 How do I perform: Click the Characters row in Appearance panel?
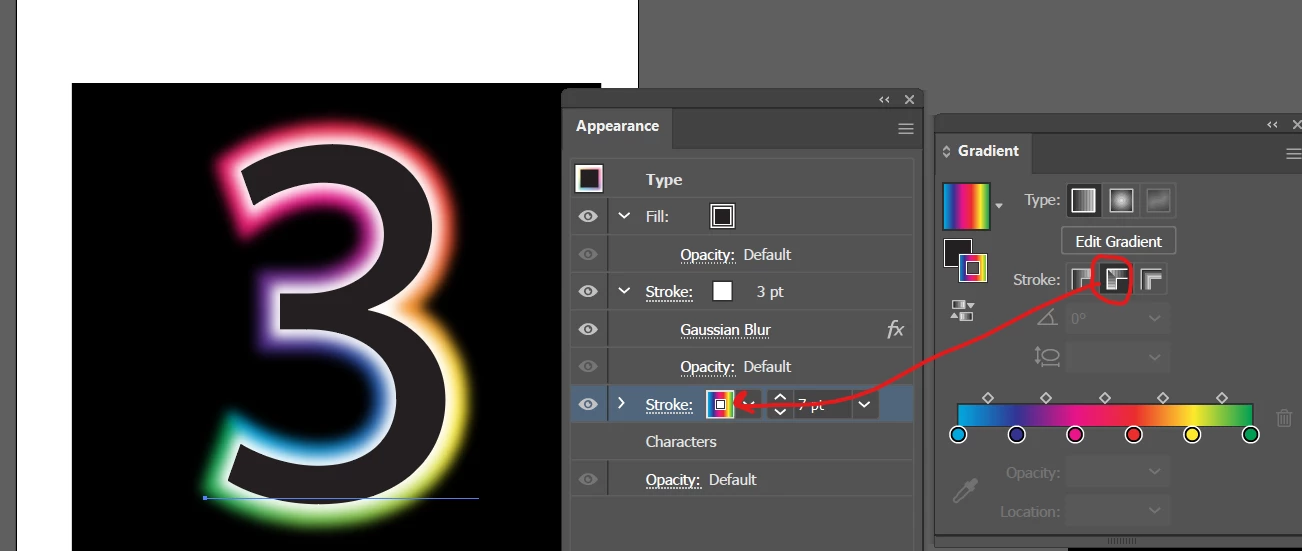coord(742,441)
